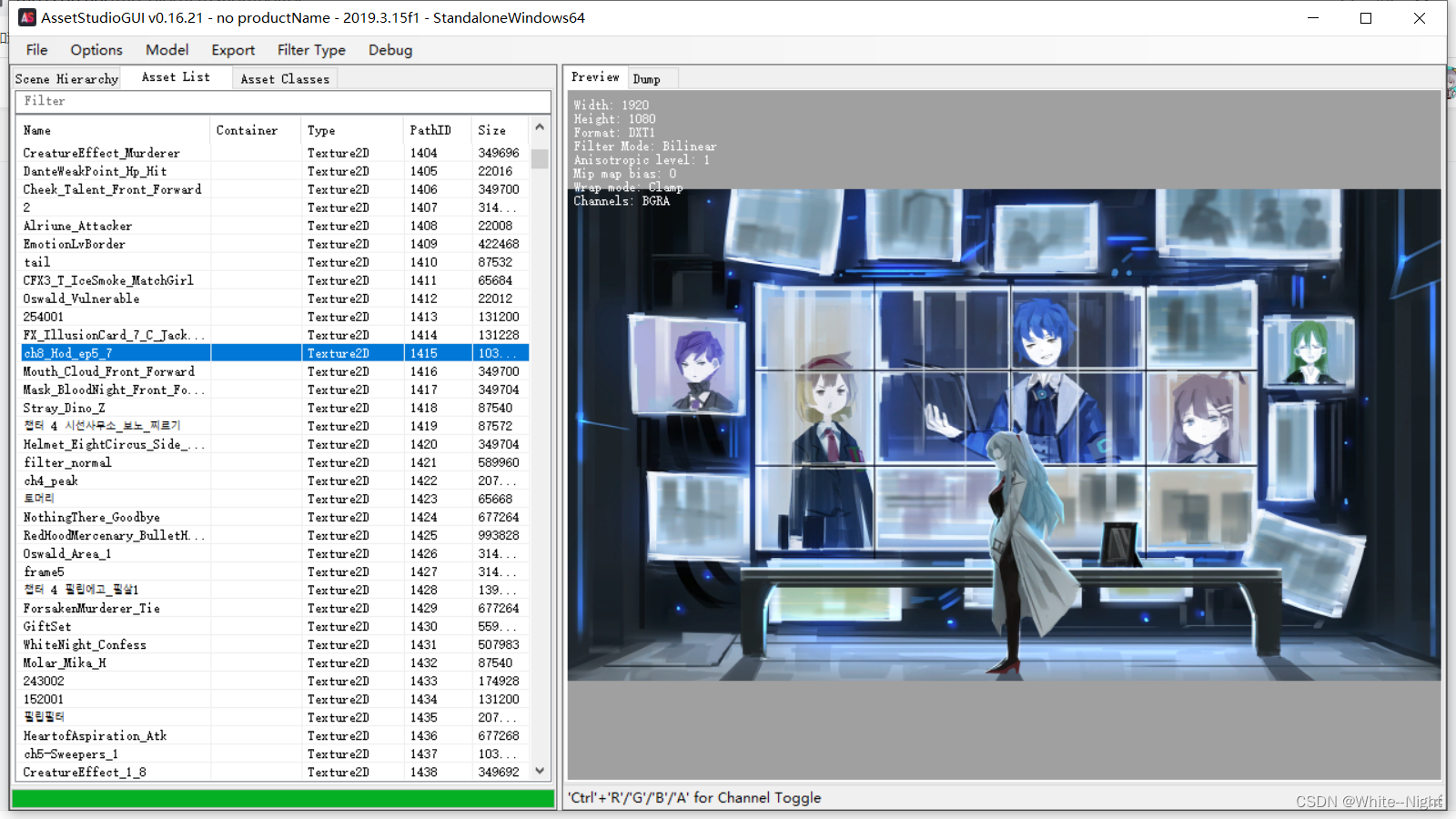Select the HeartofAspiration_Atk asset
Screen dimensions: 1456x819
tap(275, 735)
